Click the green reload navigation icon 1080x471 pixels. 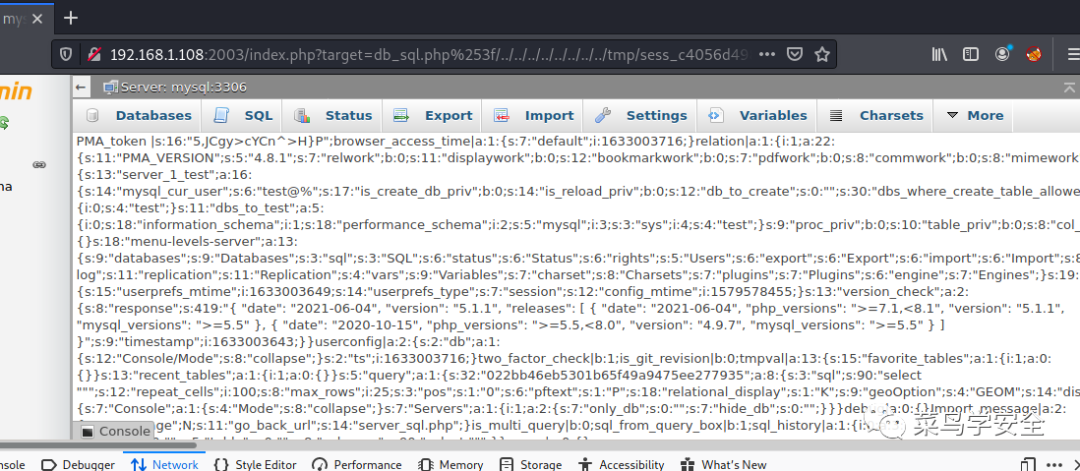click(4, 123)
